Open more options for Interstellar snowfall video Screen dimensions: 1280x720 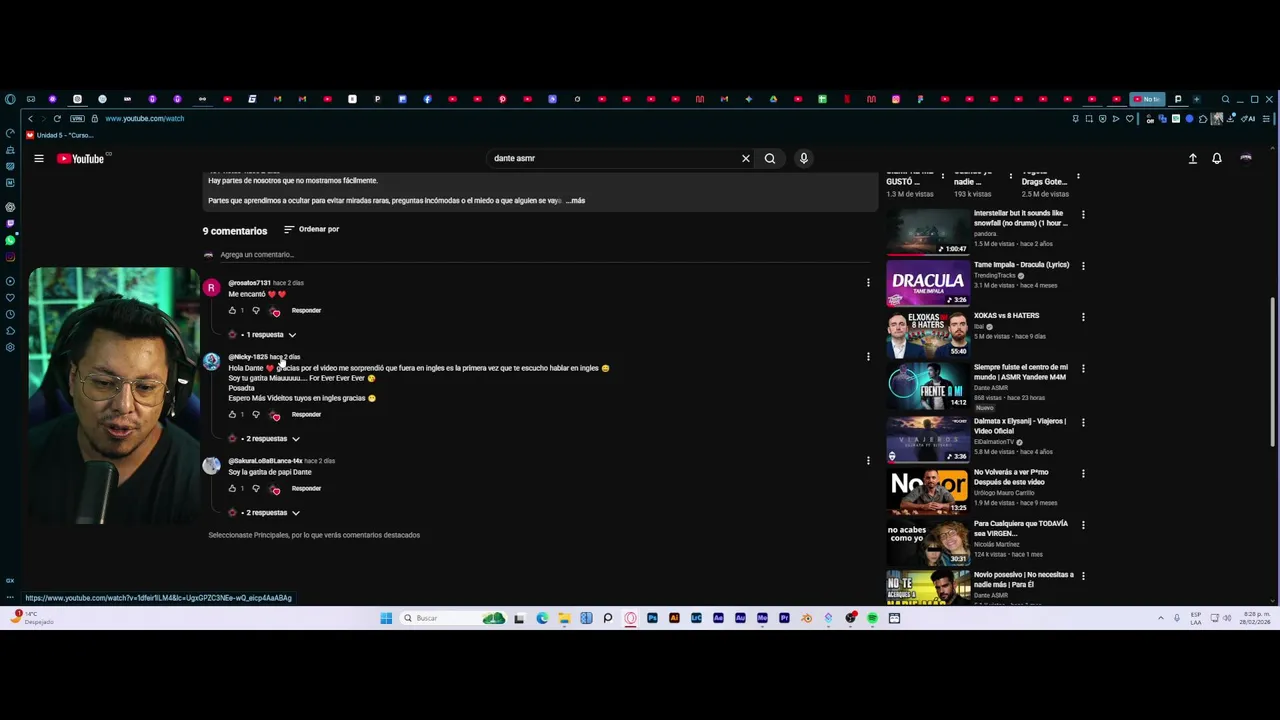pos(1083,214)
